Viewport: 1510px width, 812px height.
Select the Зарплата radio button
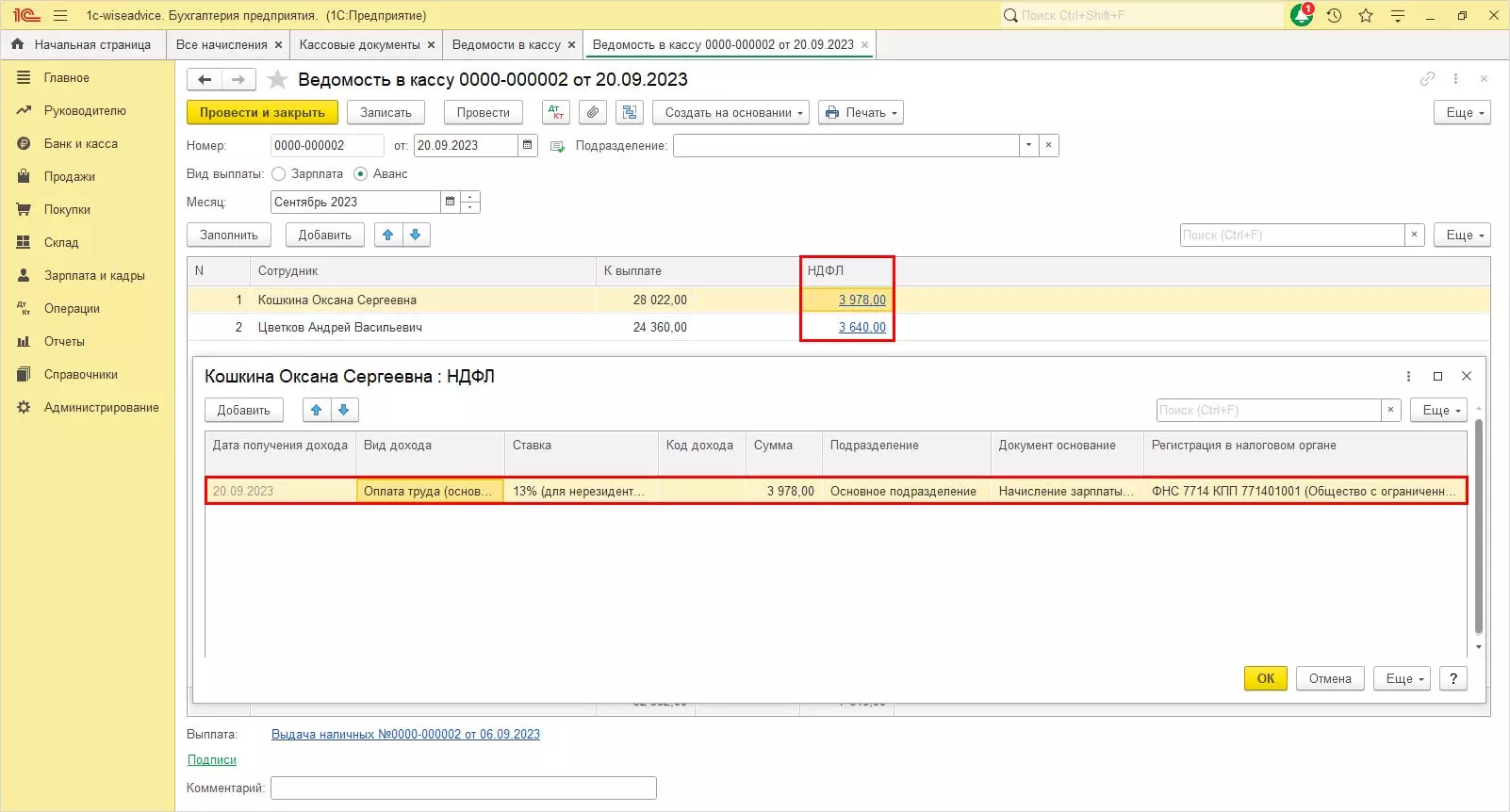[x=279, y=173]
